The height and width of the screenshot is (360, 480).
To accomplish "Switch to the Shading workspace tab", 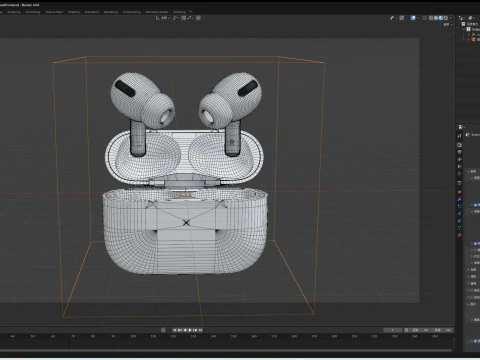I will coord(74,12).
